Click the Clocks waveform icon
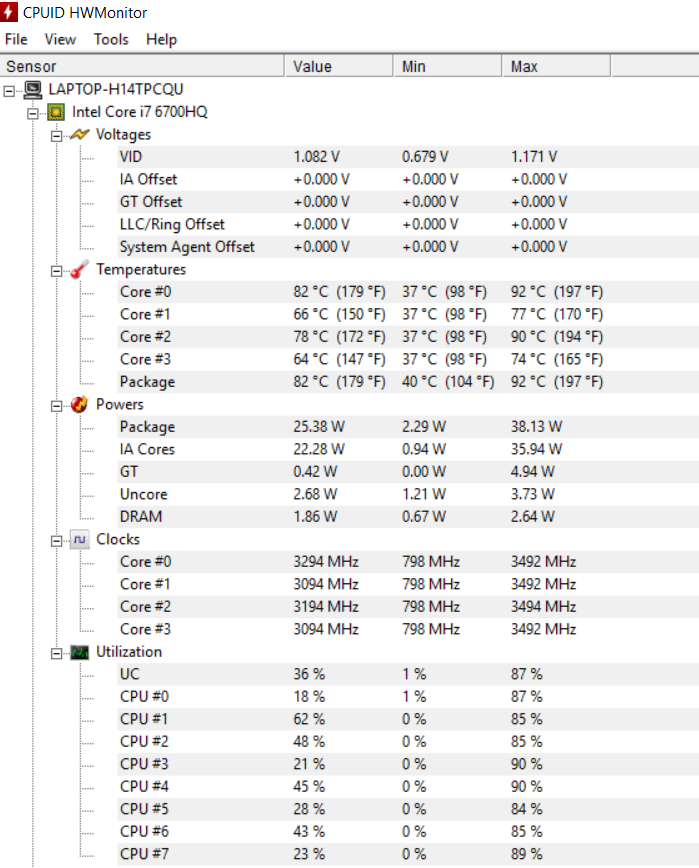This screenshot has height=868, width=699. coord(80,539)
